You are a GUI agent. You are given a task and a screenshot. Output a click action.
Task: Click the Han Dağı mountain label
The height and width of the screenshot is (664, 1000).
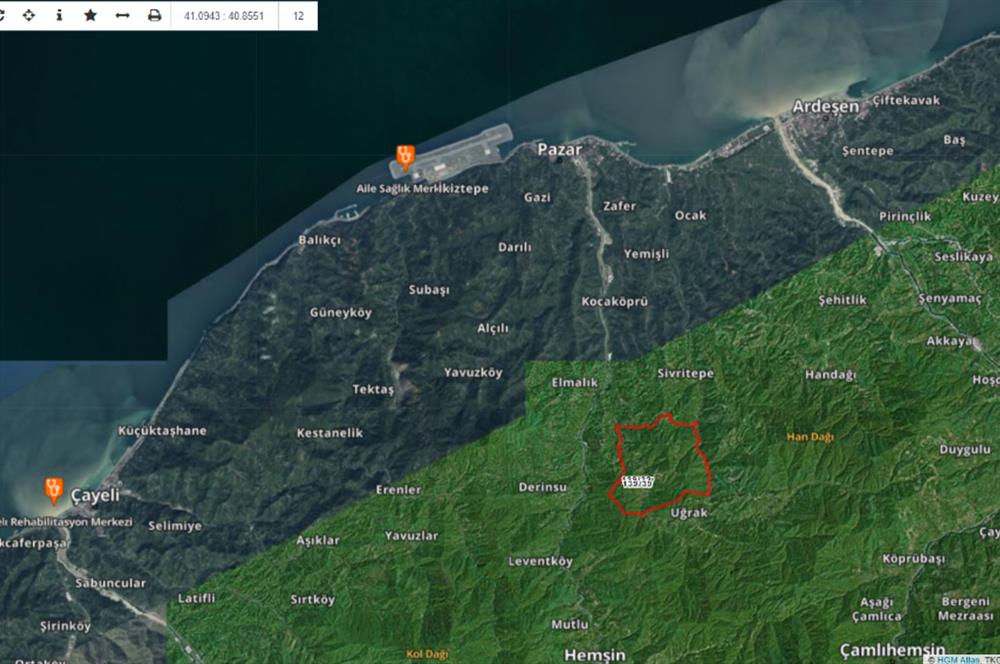pos(810,437)
